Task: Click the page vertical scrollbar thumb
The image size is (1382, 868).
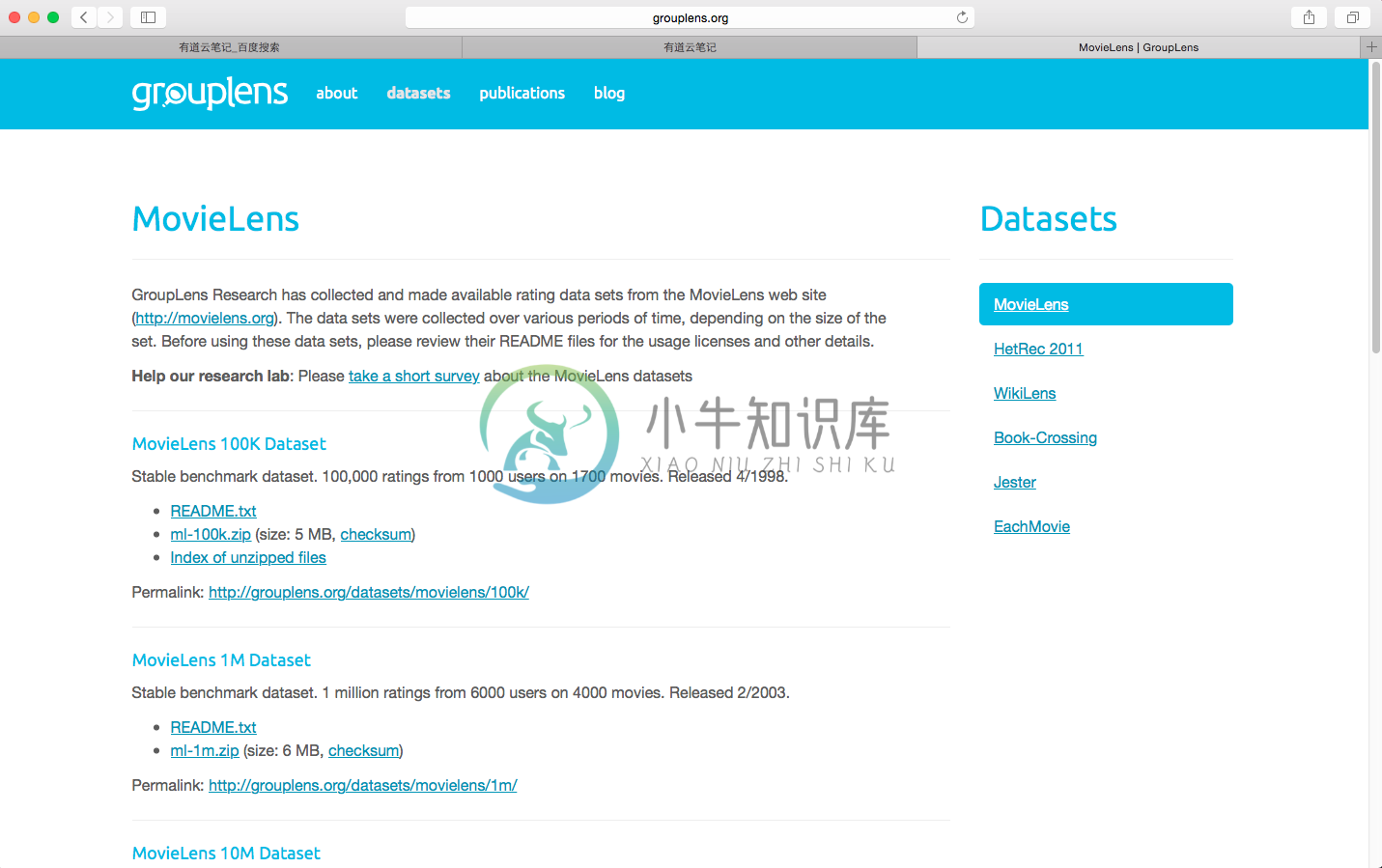Action: pyautogui.click(x=1376, y=208)
